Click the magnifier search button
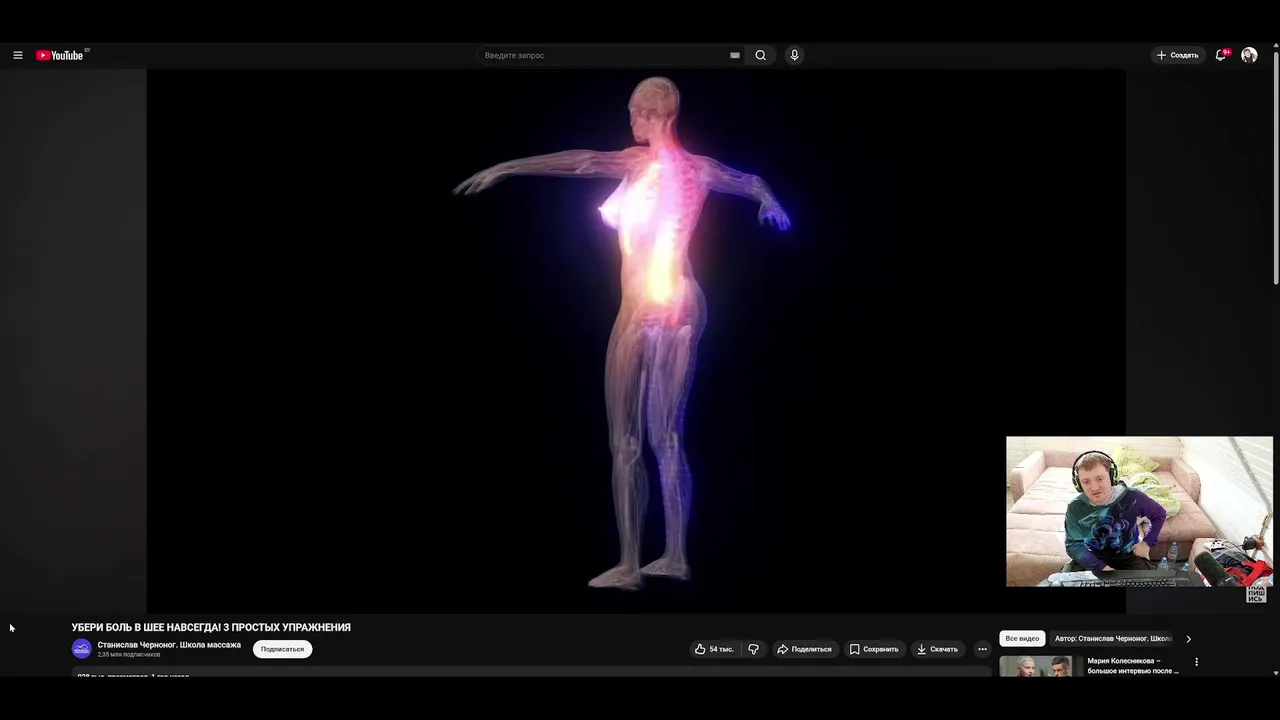The height and width of the screenshot is (720, 1280). point(761,55)
